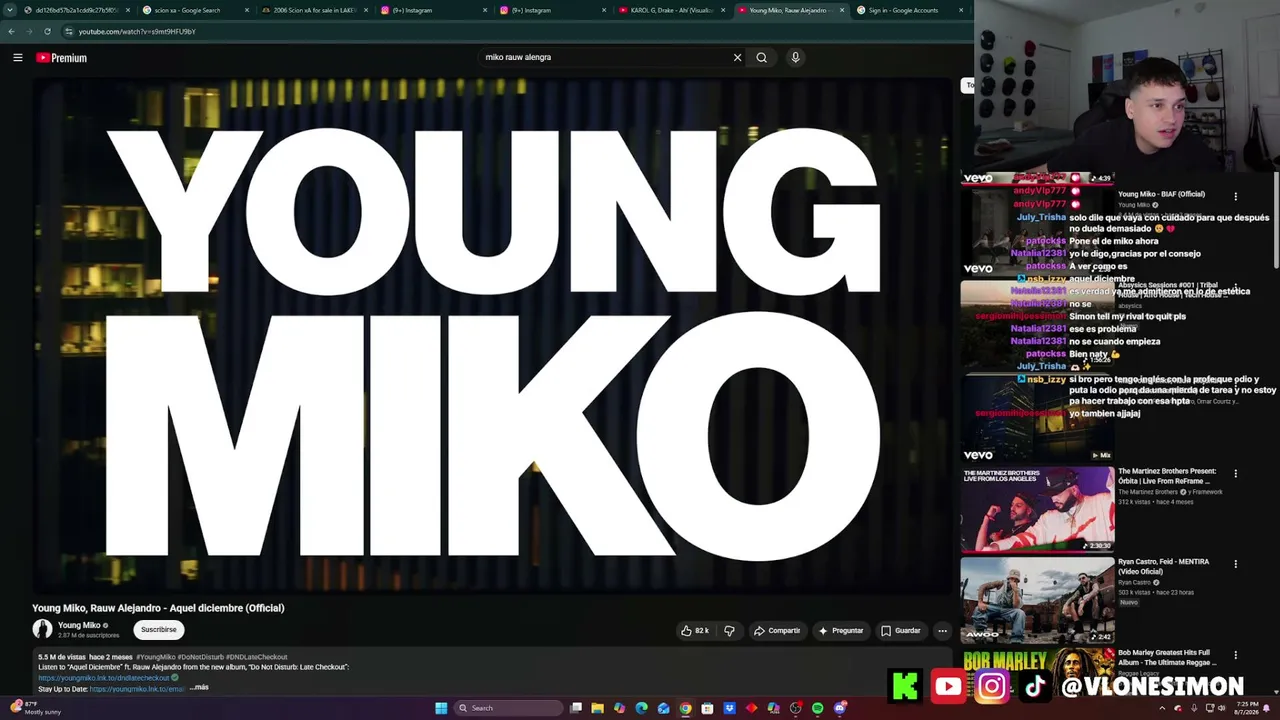Screen dimensions: 1280x720
Task: Open the youngmiko.lnk.to/dndlatecheckout link
Action: (104, 678)
